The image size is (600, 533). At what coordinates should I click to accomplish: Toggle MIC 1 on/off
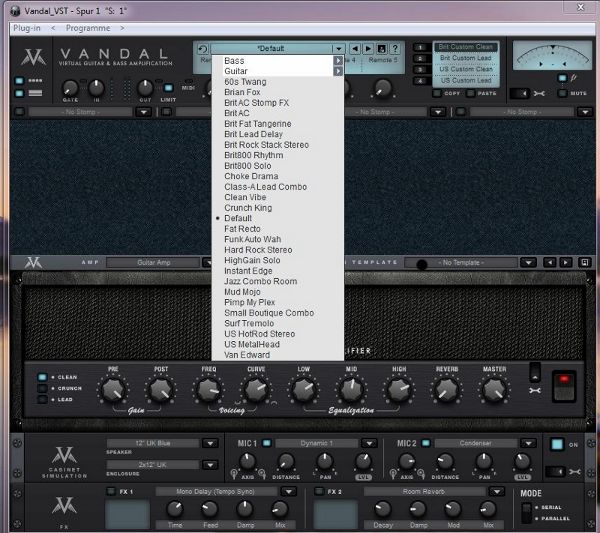[x=267, y=443]
